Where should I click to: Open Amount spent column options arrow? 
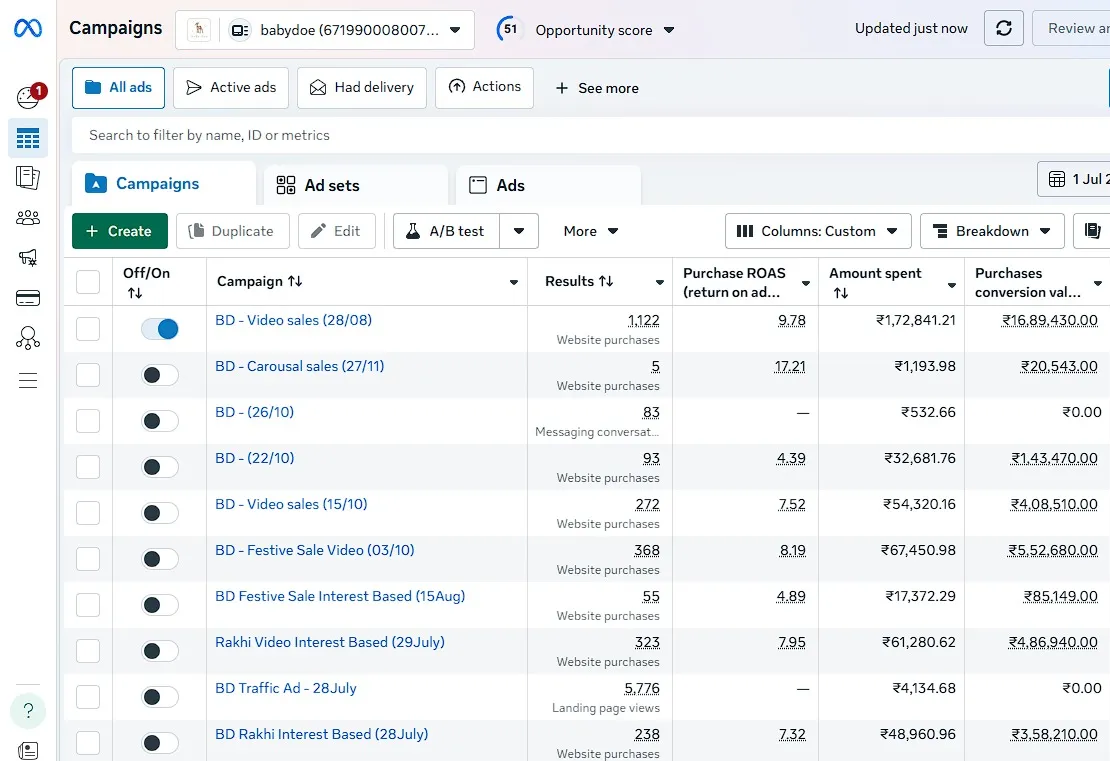[x=951, y=285]
